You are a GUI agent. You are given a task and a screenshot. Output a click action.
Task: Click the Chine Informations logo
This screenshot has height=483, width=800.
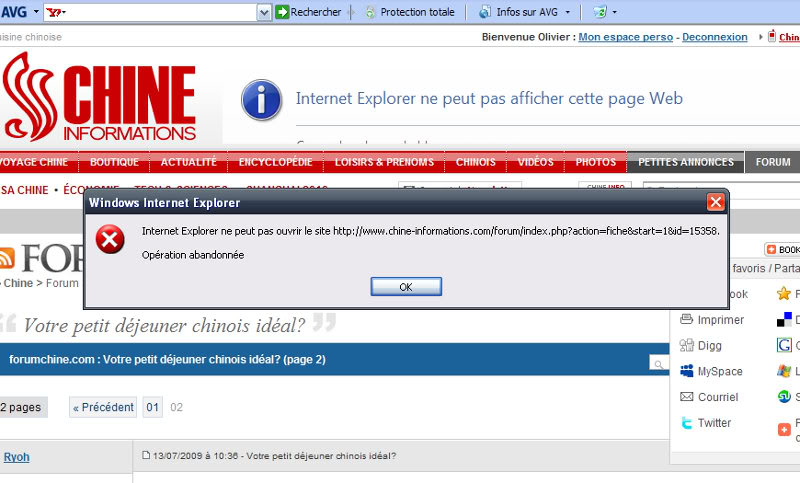tap(99, 96)
